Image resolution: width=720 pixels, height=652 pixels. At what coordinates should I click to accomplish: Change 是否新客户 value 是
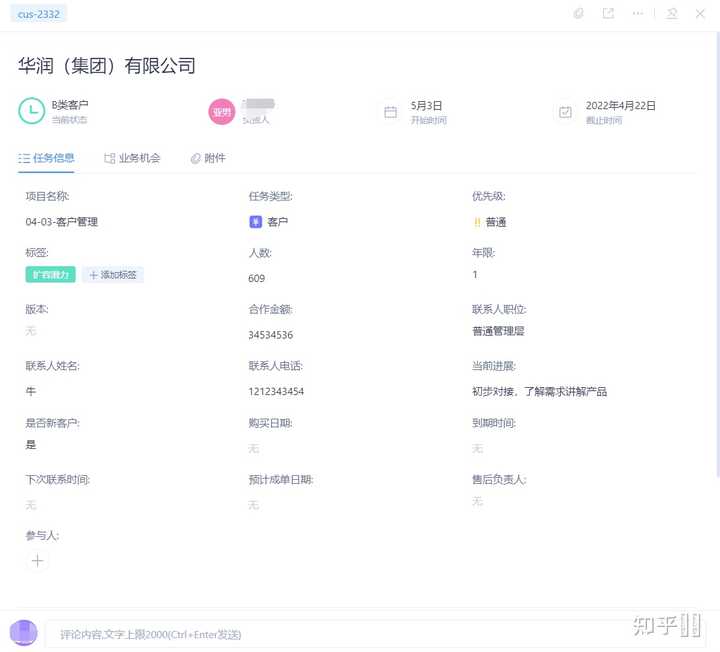(x=31, y=444)
